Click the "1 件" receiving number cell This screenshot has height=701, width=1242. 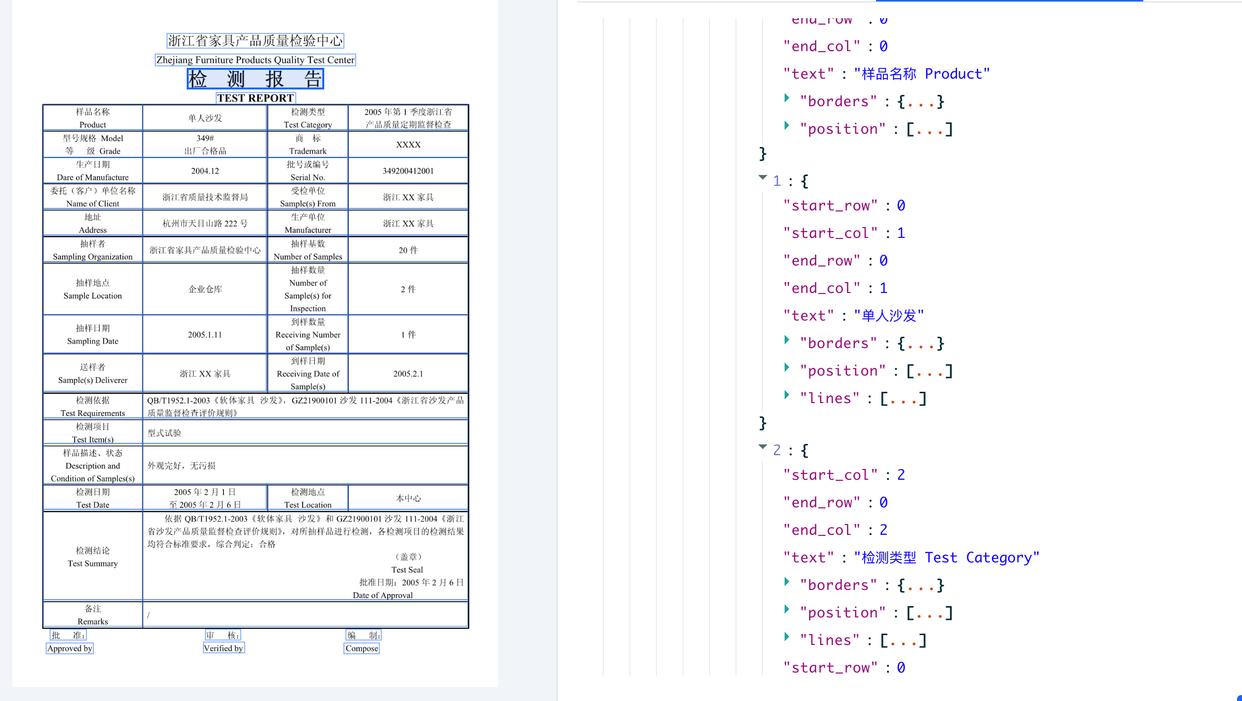[408, 335]
